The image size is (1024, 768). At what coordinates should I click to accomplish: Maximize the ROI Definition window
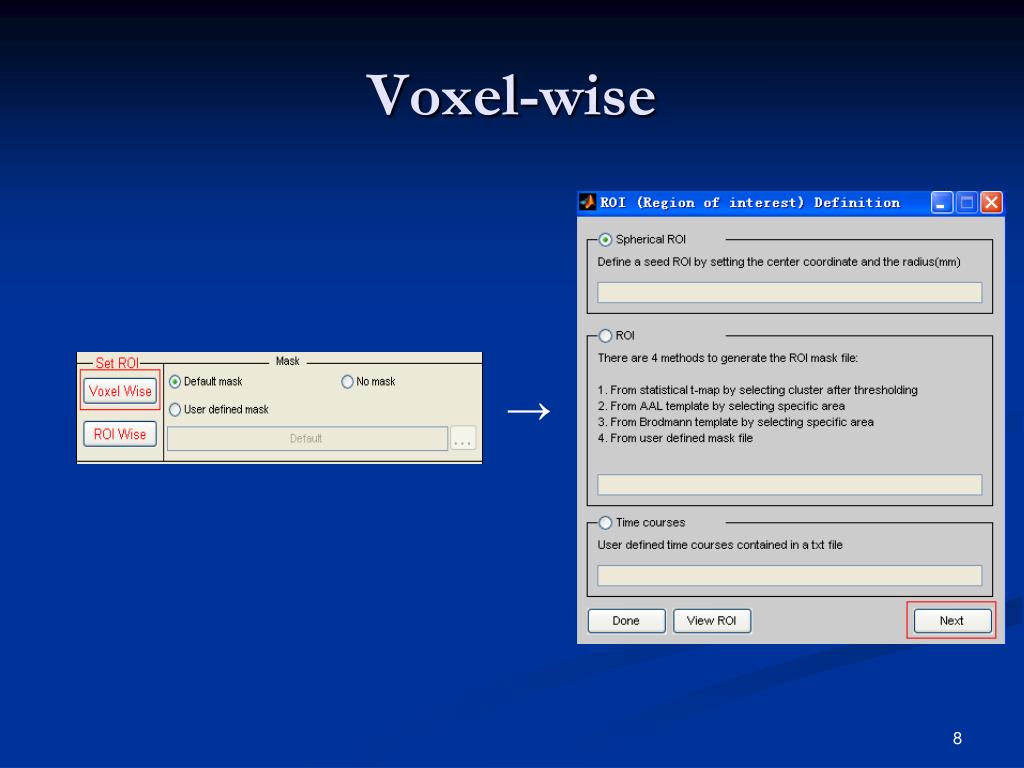click(967, 203)
